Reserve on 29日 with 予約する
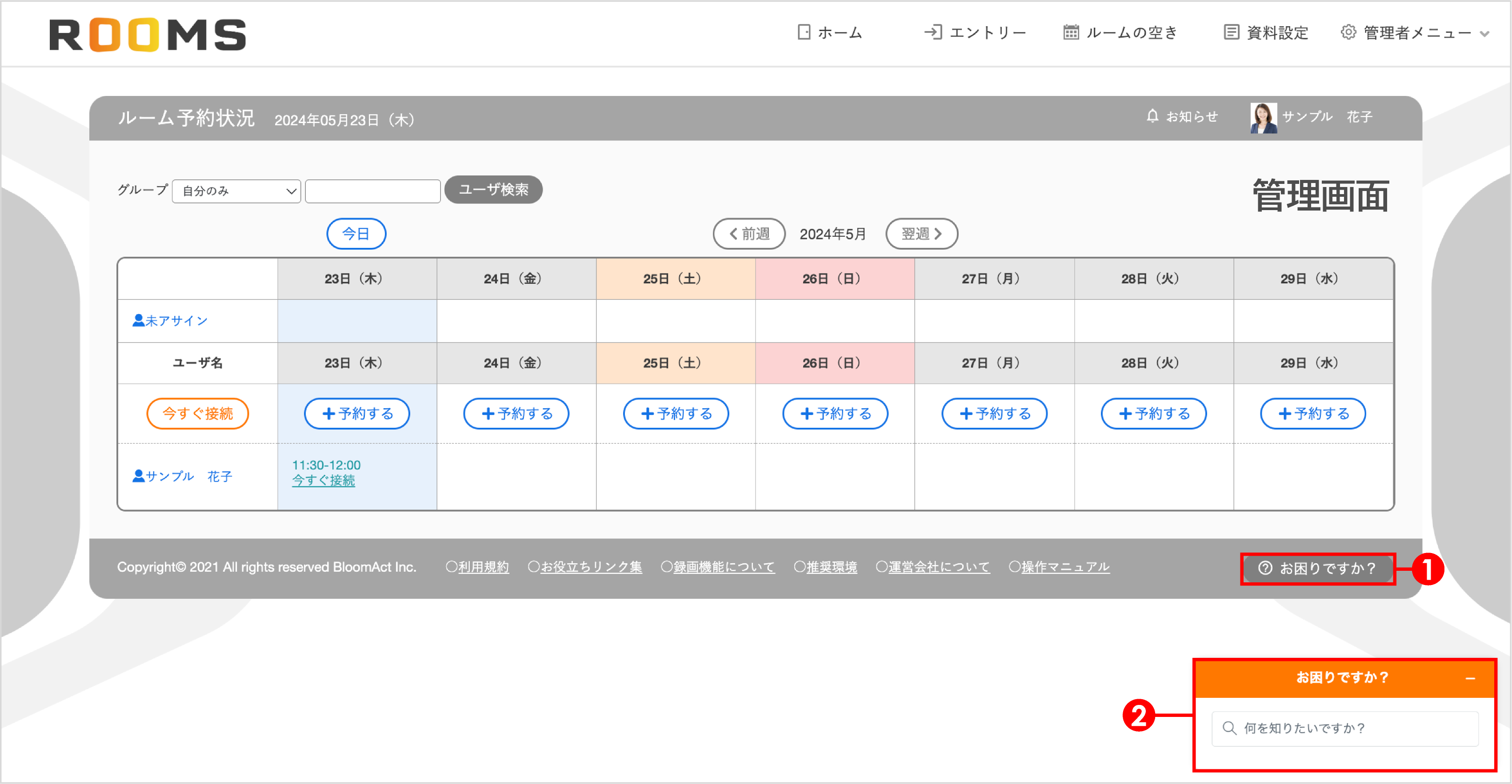The width and height of the screenshot is (1512, 784). [x=1313, y=414]
